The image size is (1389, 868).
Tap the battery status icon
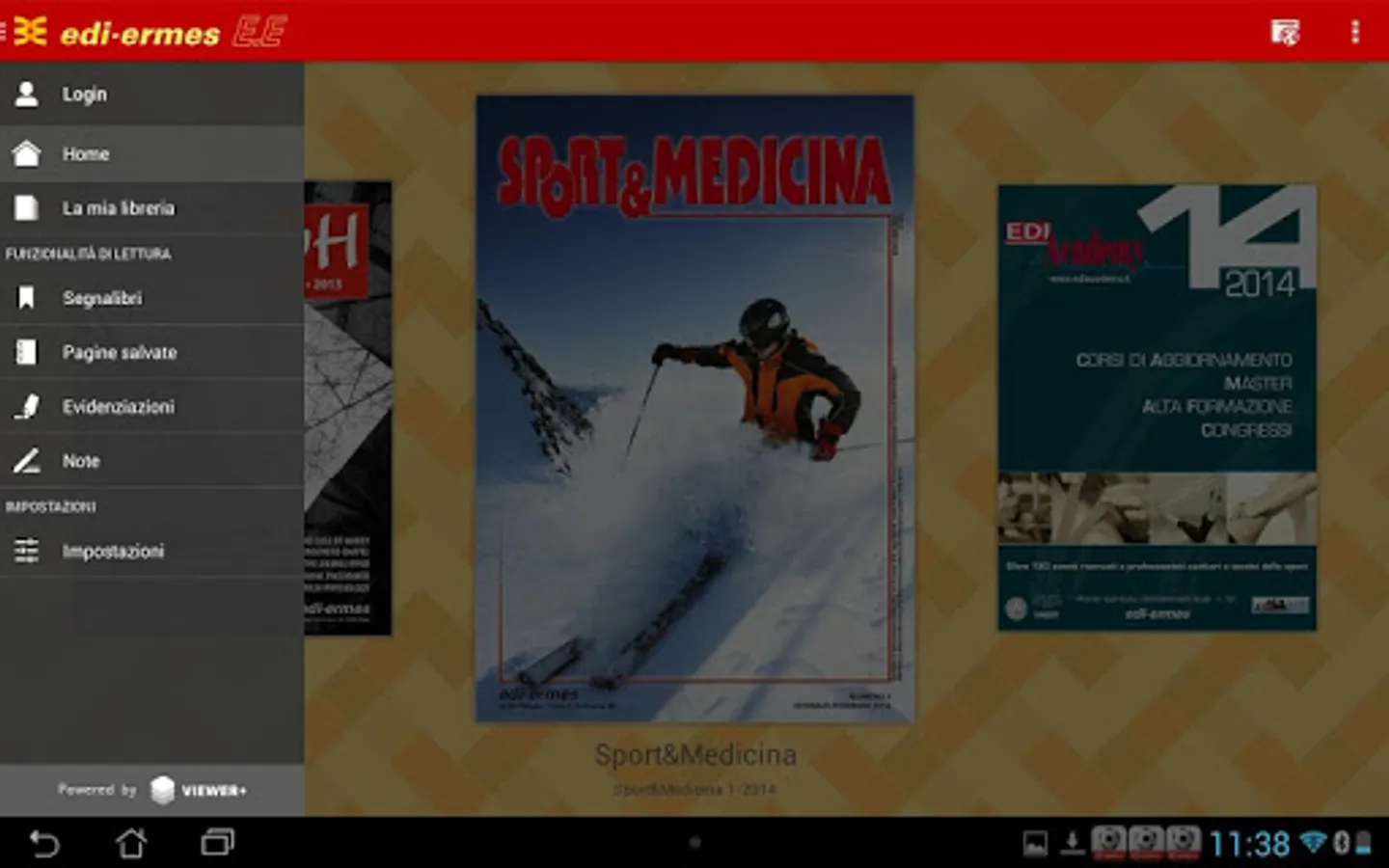pyautogui.click(x=1363, y=843)
